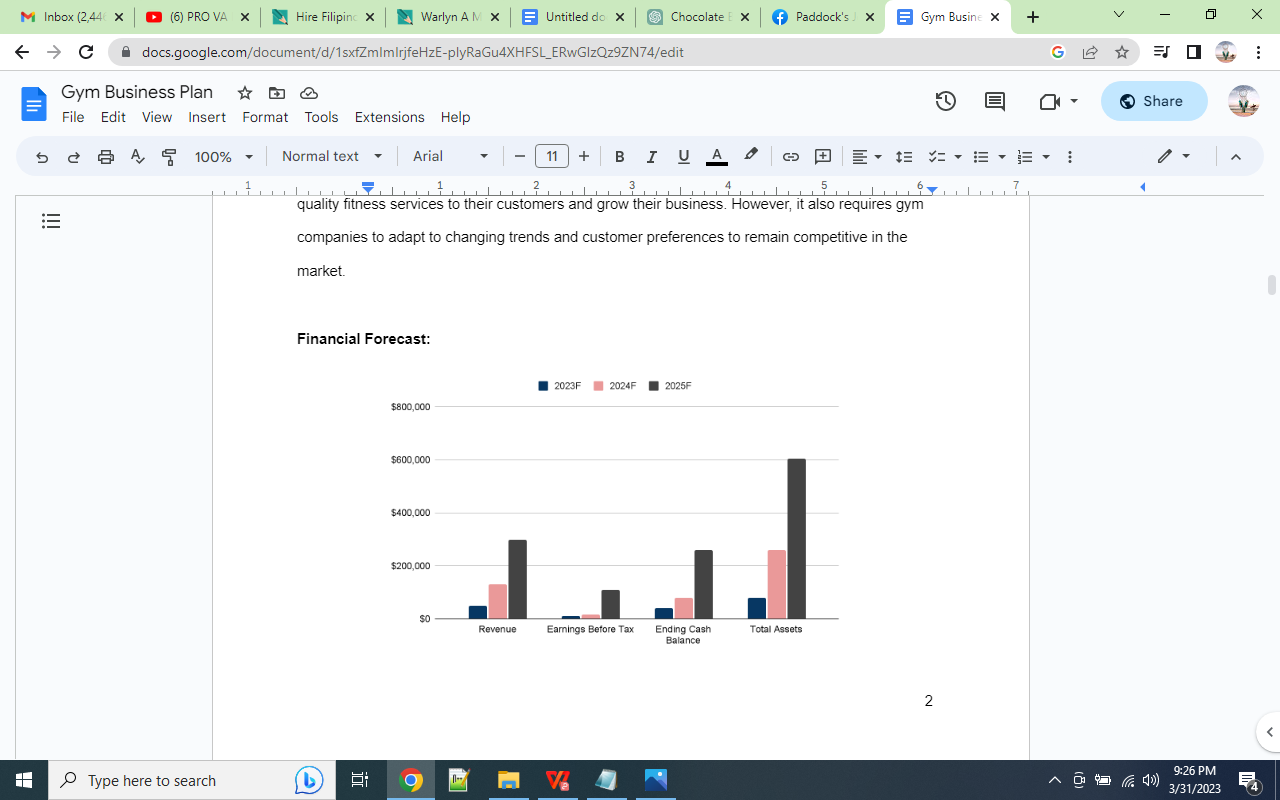Open text alignment dropdown
This screenshot has width=1280, height=800.
point(867,157)
